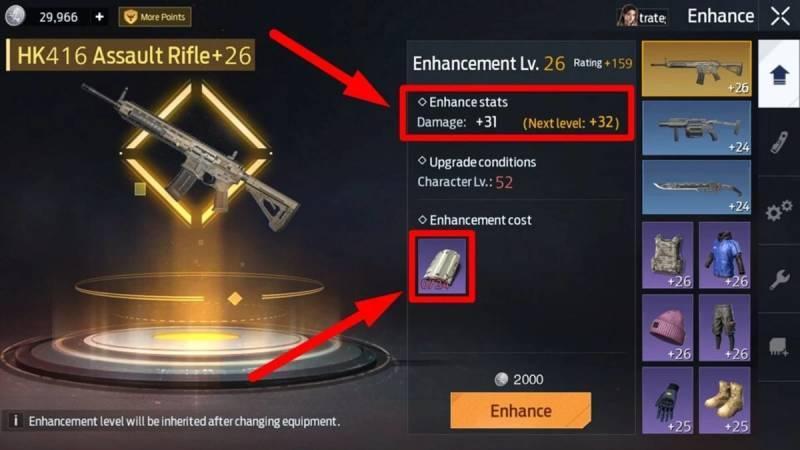Tap the info icon beside inheritance note

(16, 421)
